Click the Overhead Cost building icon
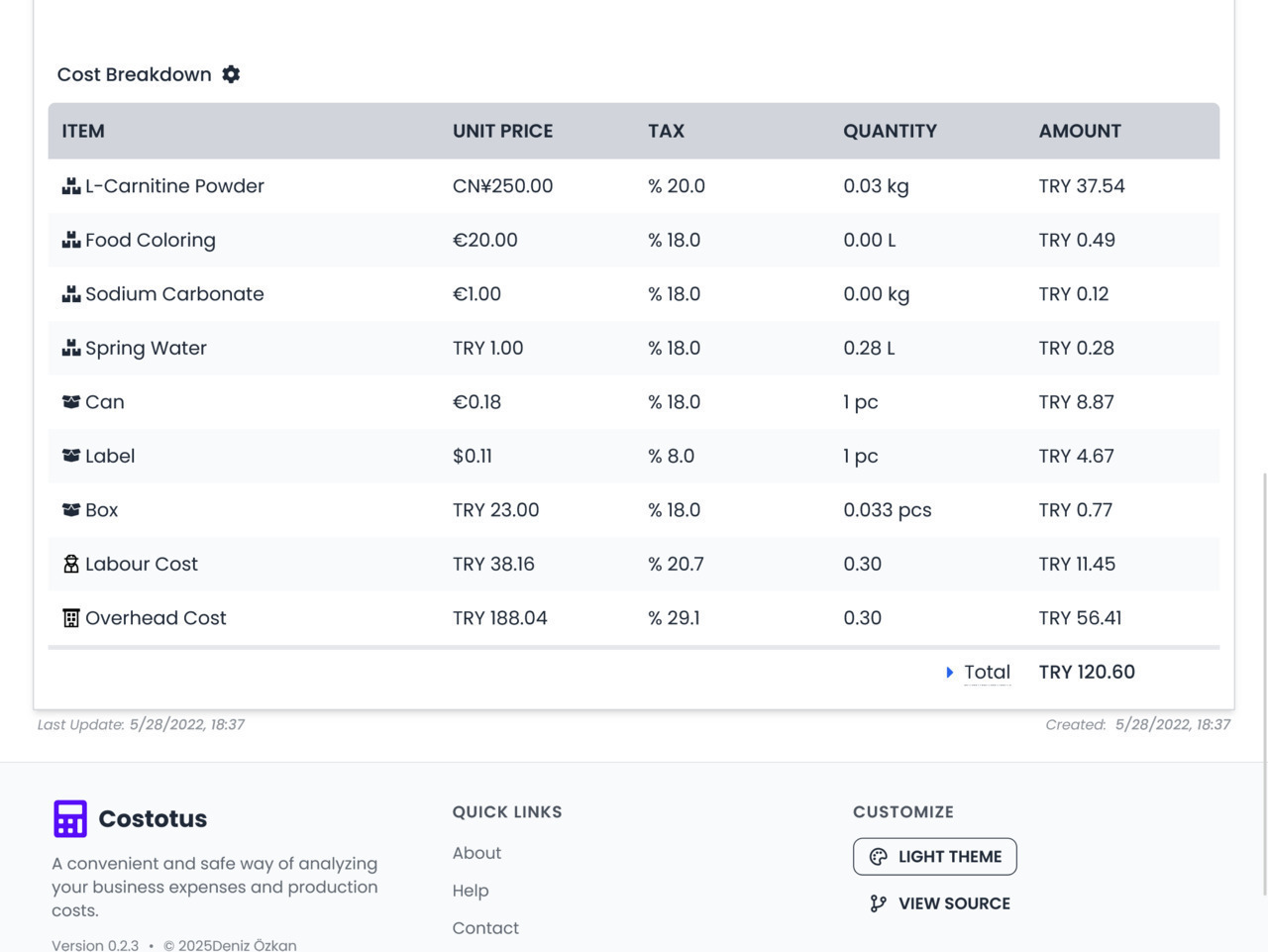 click(71, 618)
